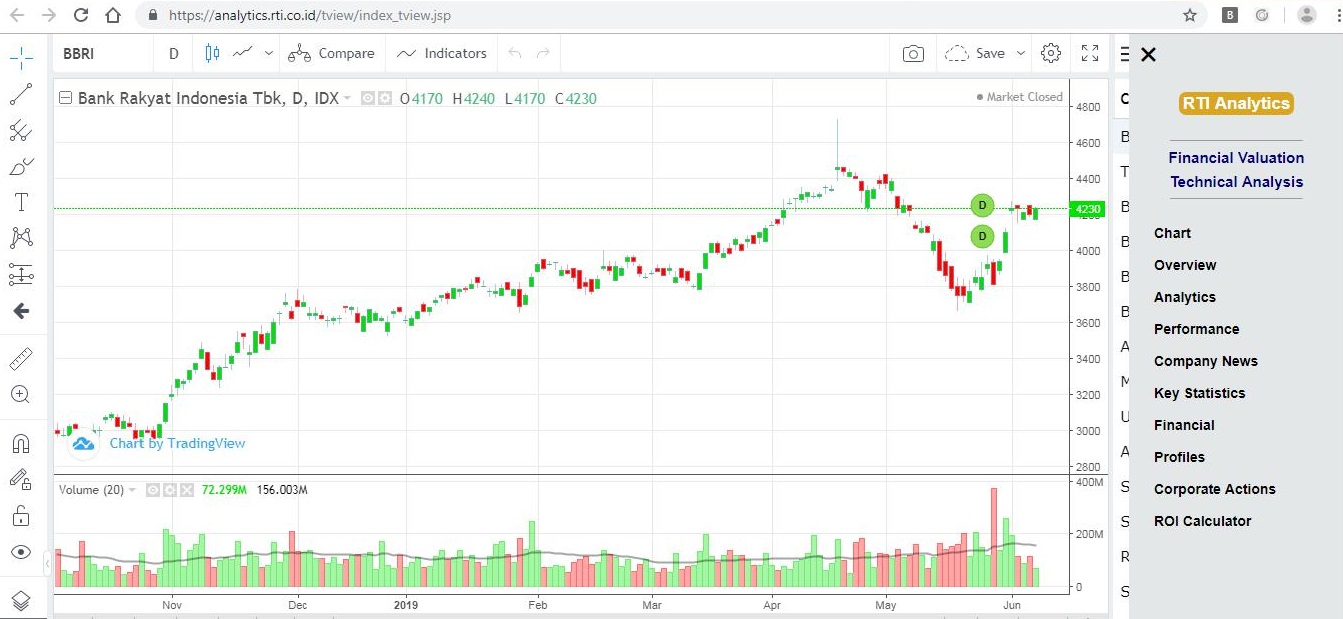Open Corporate Actions menu item

tap(1215, 489)
